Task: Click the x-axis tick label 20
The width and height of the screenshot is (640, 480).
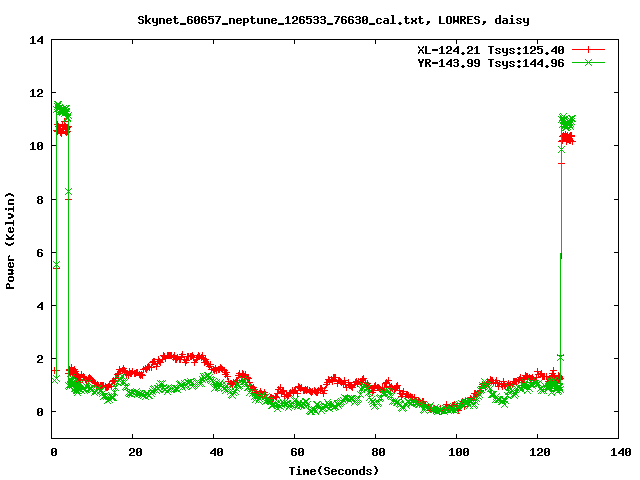Action: click(x=135, y=452)
